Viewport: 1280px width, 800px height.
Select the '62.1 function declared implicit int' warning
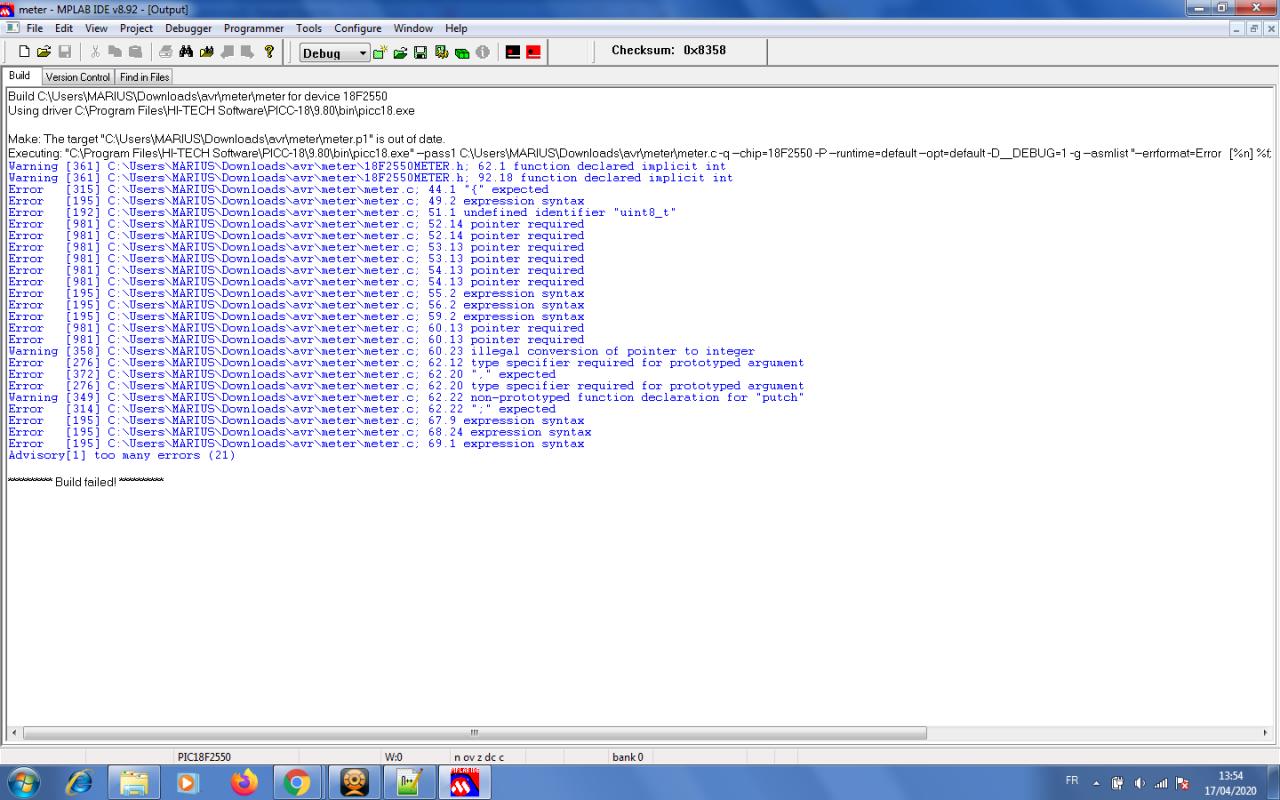coord(367,166)
